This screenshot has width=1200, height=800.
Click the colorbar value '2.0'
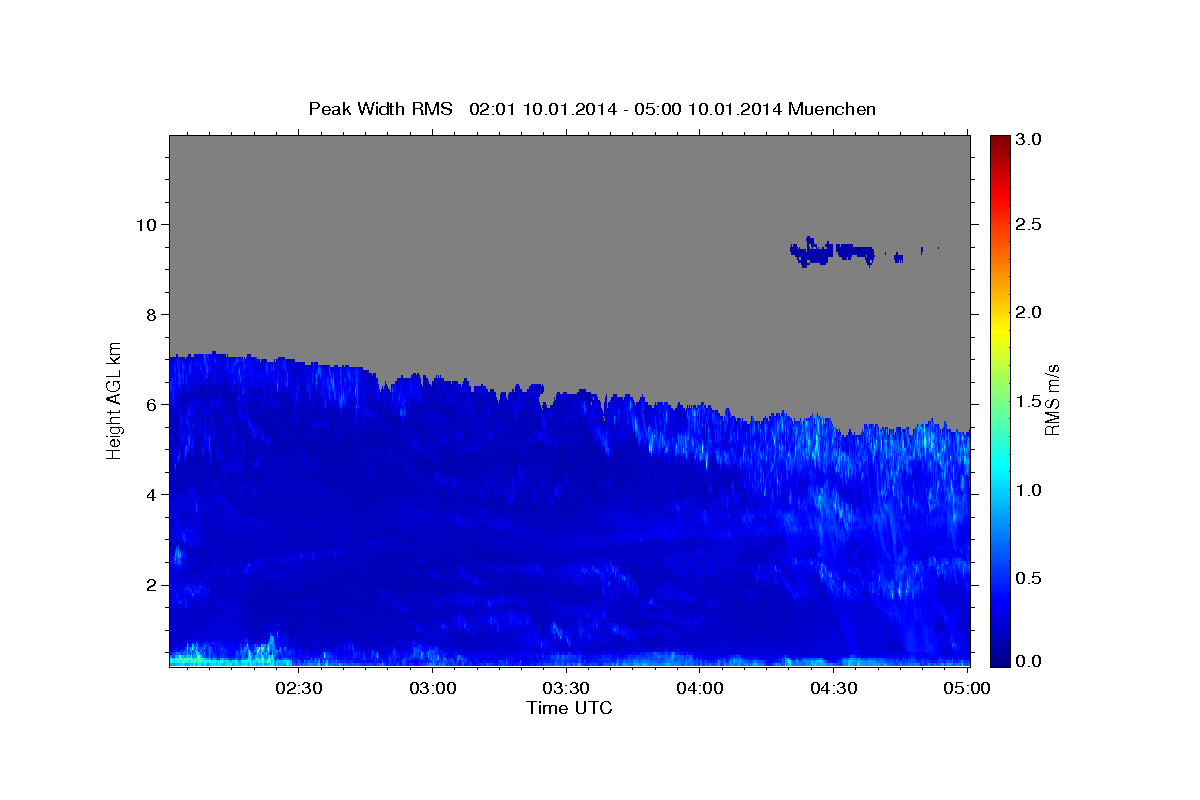coord(1030,312)
